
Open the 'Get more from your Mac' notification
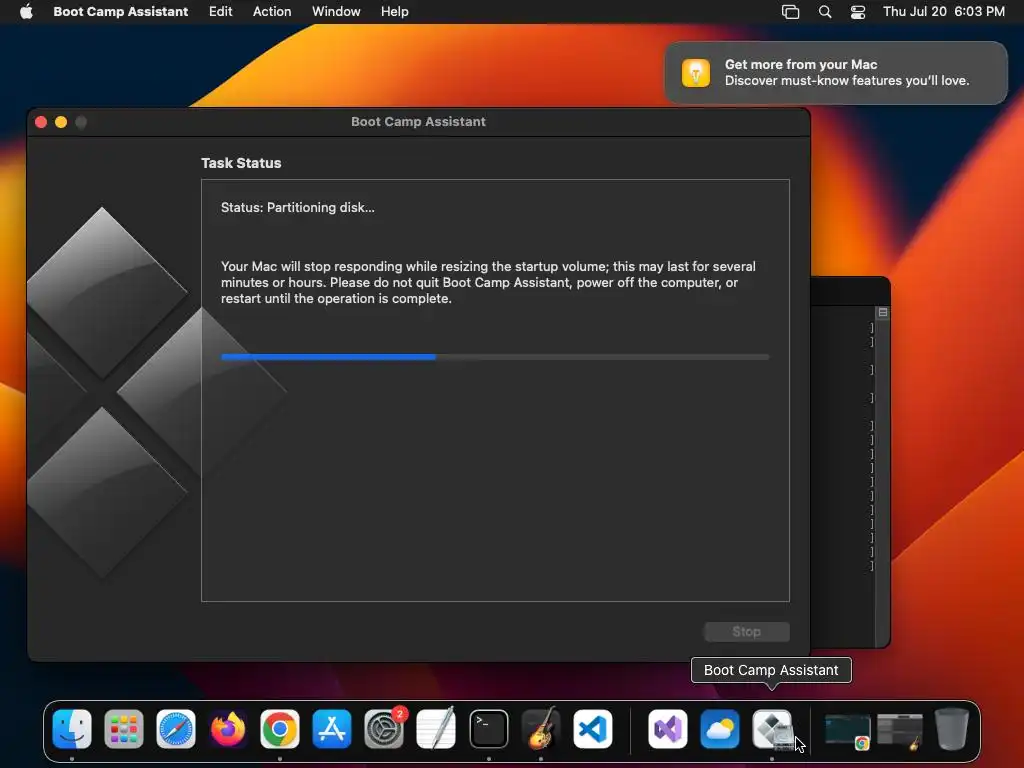coord(836,72)
